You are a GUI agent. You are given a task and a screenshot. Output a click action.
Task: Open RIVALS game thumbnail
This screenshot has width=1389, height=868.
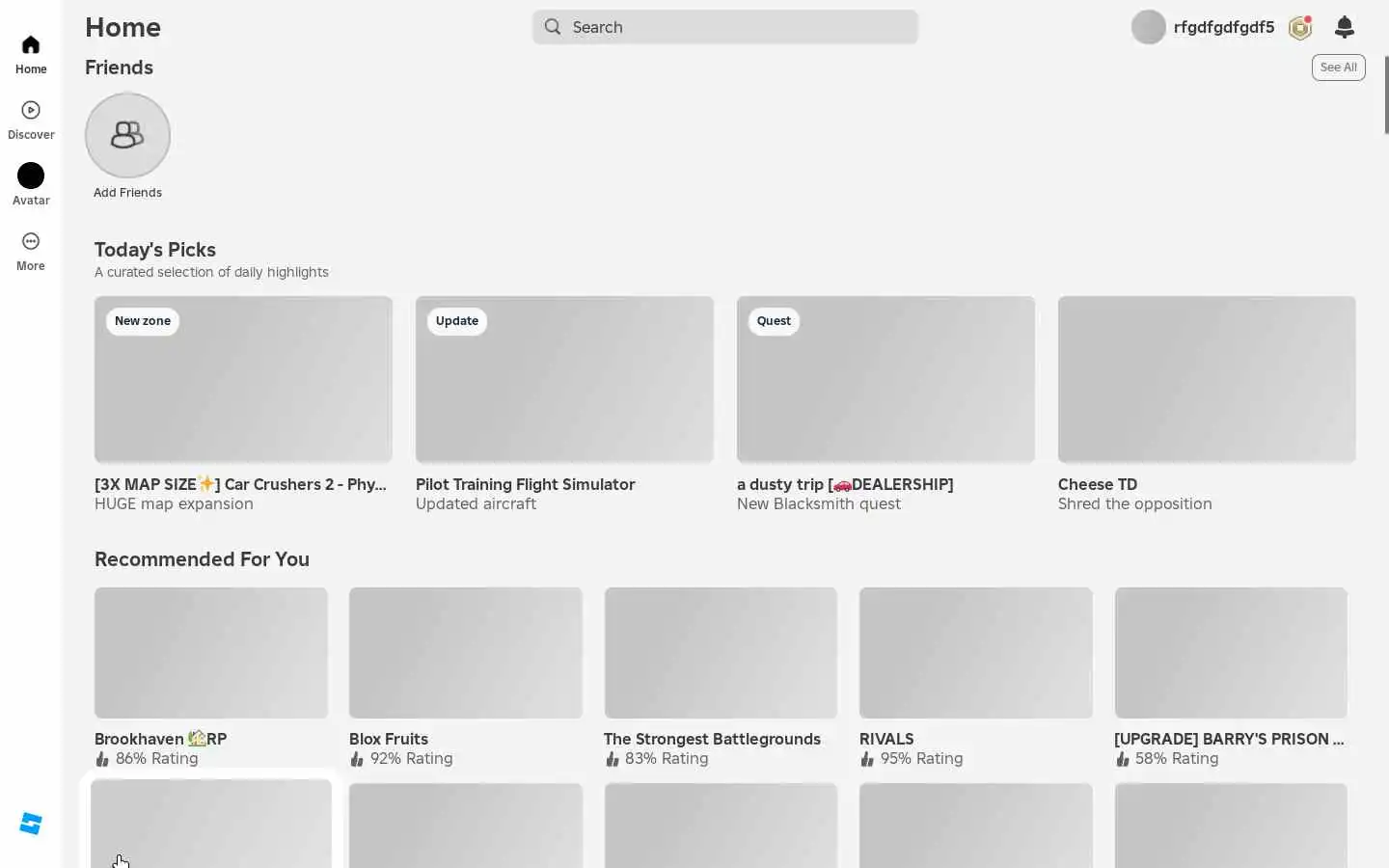click(976, 653)
